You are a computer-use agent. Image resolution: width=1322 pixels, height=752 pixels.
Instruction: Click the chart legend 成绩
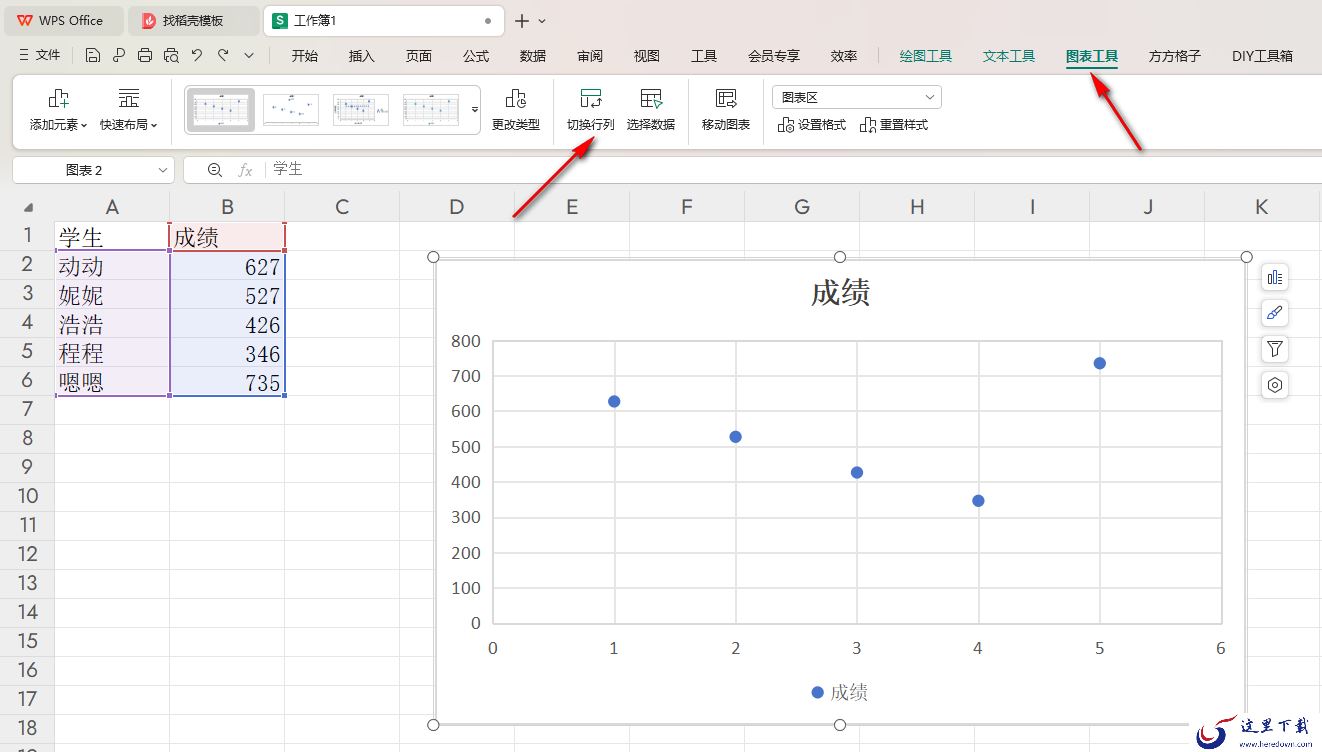point(840,692)
